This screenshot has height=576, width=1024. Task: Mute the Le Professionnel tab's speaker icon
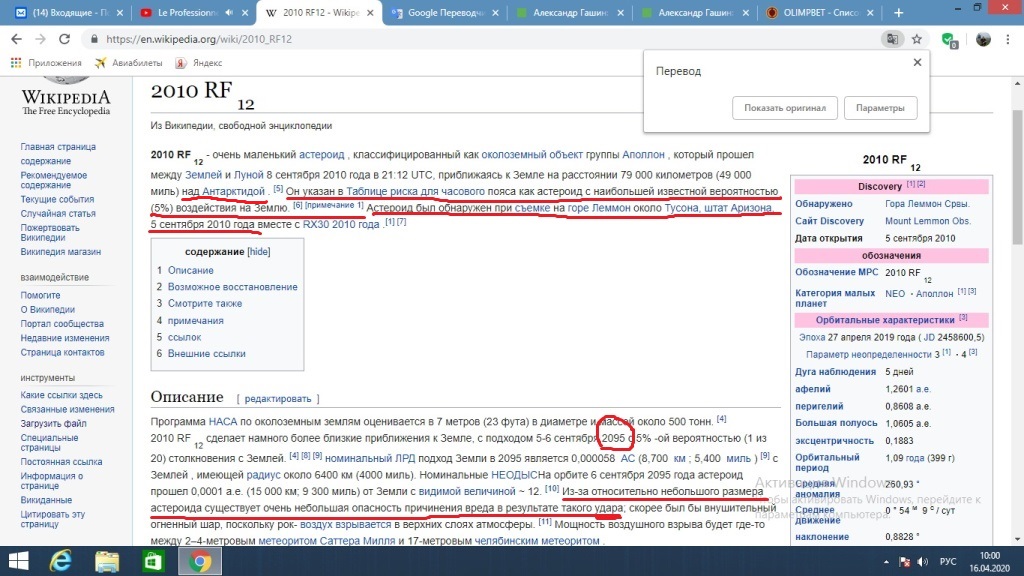[229, 12]
